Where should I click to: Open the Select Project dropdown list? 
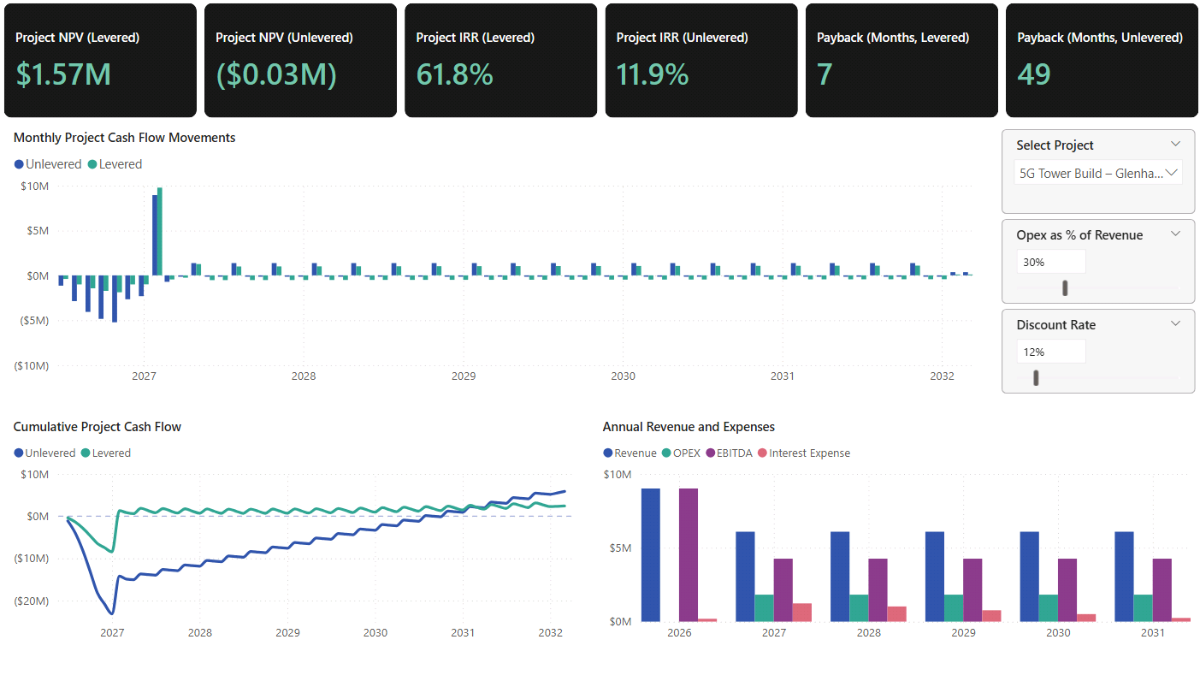click(x=1097, y=173)
